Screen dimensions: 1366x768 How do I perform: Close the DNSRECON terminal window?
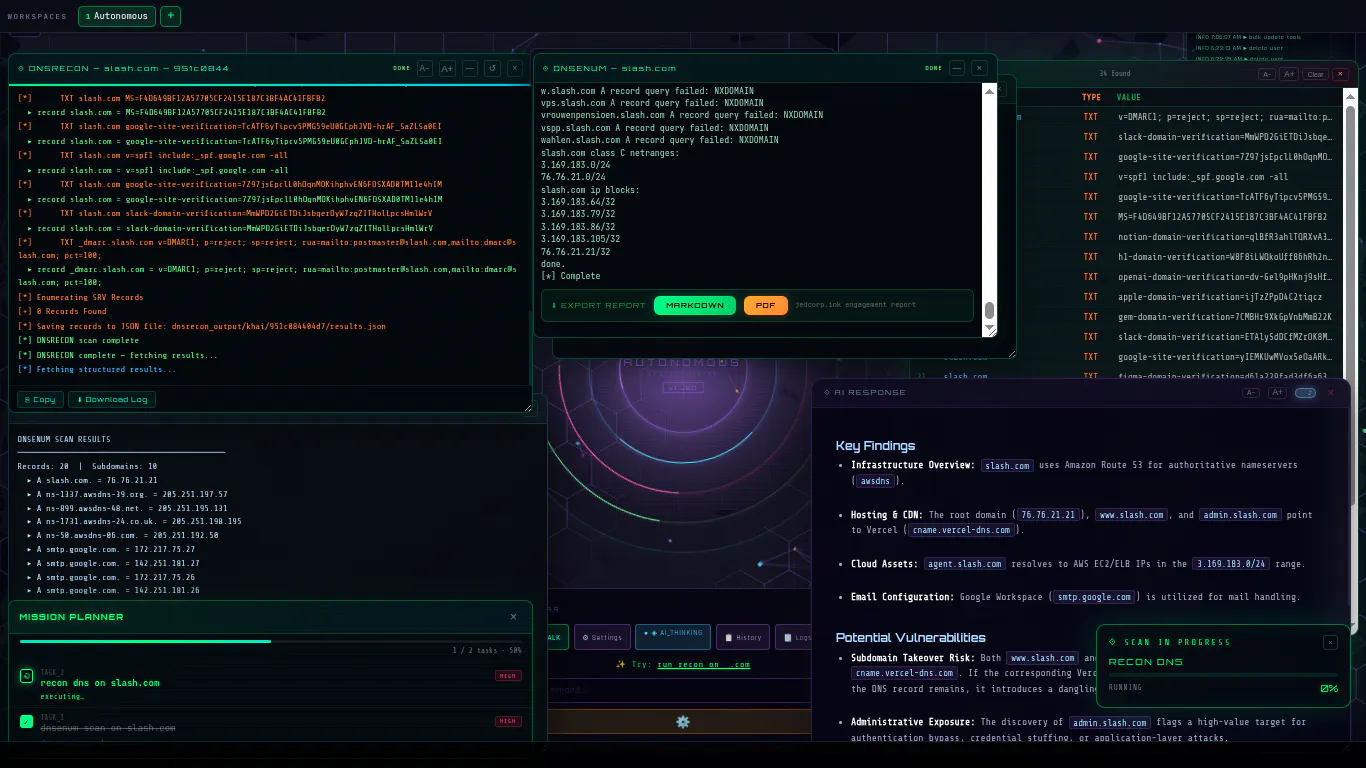click(x=514, y=68)
